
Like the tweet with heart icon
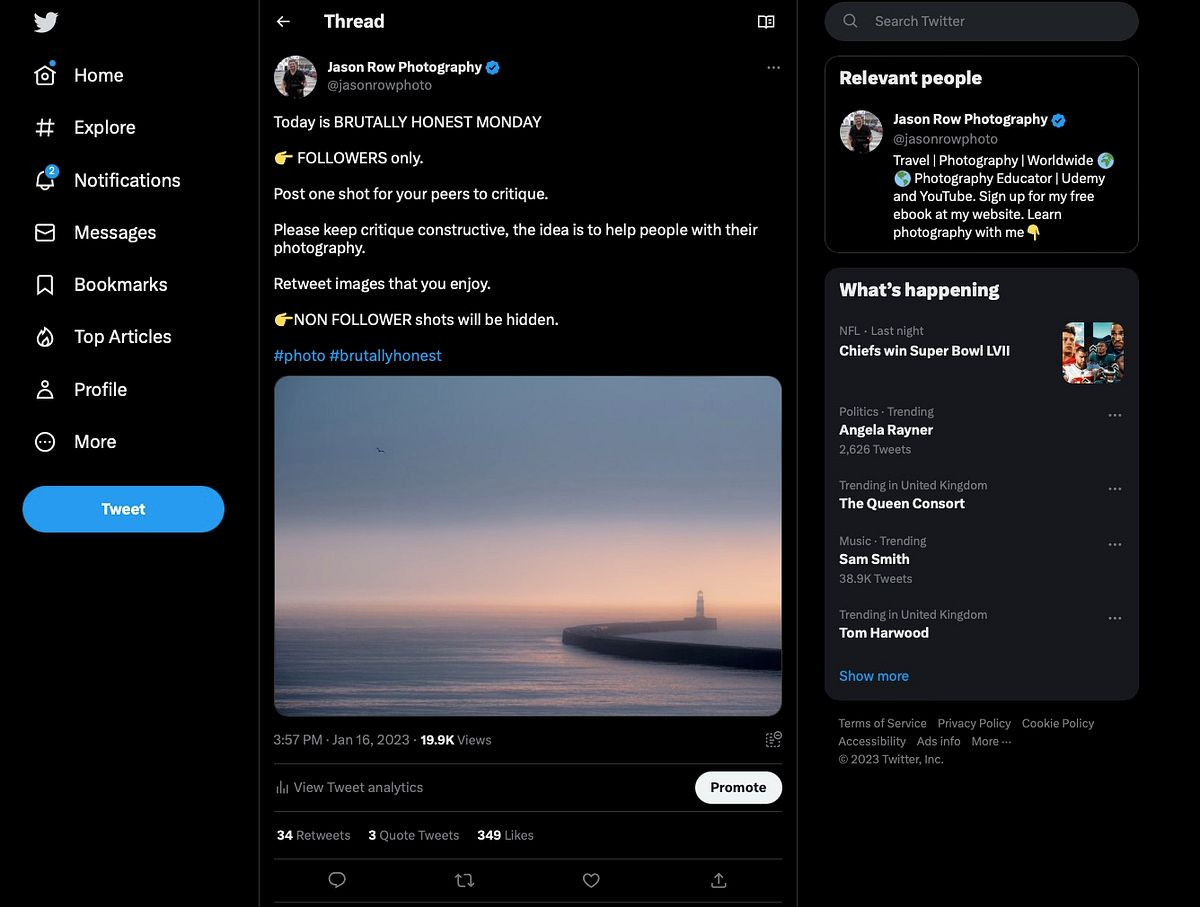[591, 880]
